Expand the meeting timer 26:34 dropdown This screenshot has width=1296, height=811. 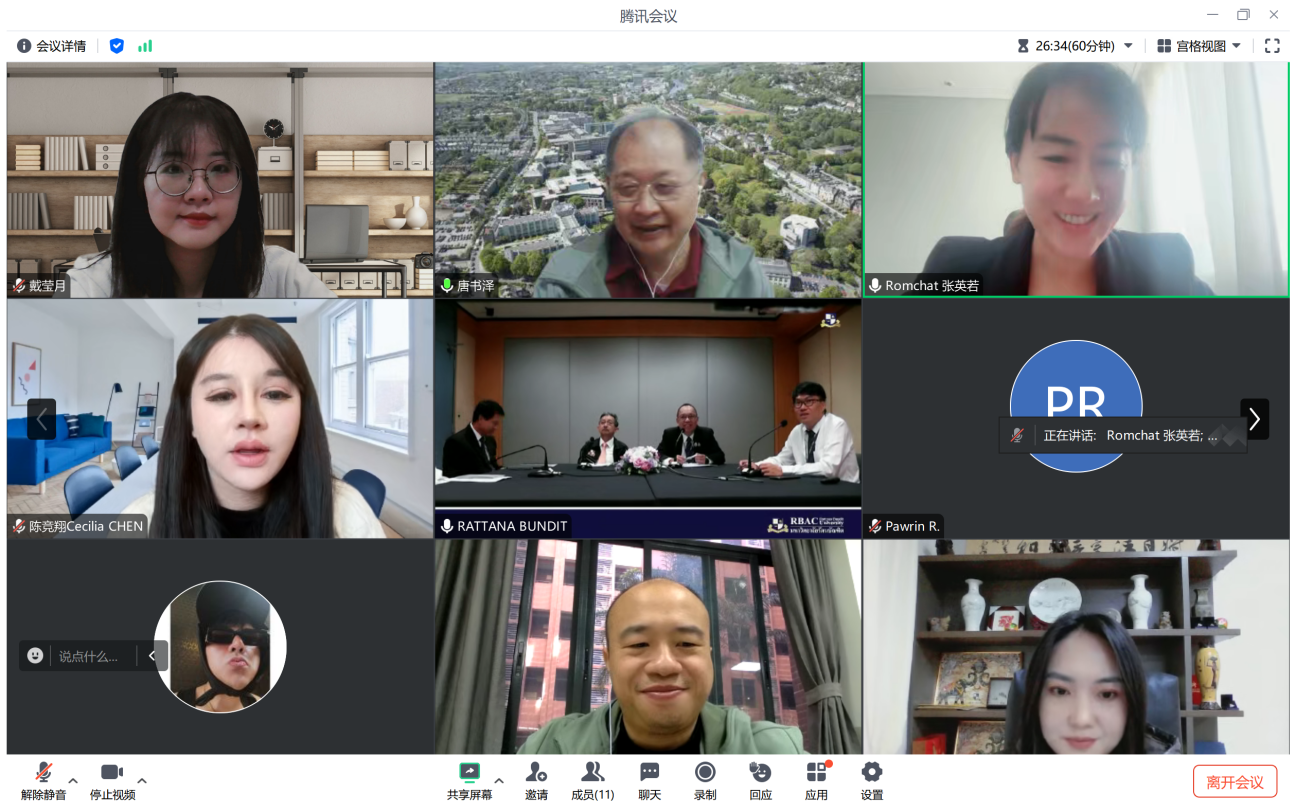[x=1128, y=46]
